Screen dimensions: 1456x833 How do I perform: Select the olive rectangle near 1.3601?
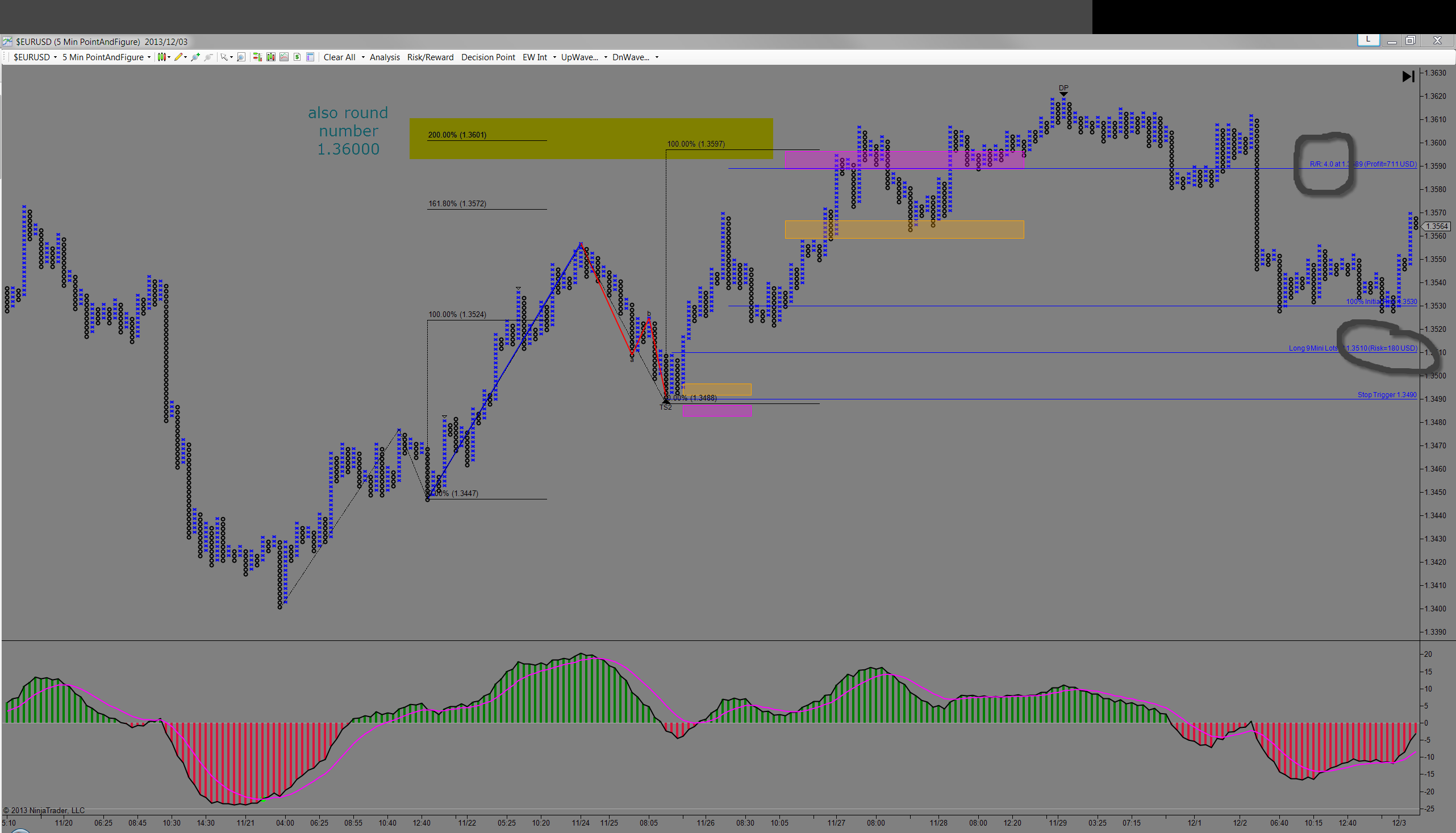pyautogui.click(x=591, y=139)
